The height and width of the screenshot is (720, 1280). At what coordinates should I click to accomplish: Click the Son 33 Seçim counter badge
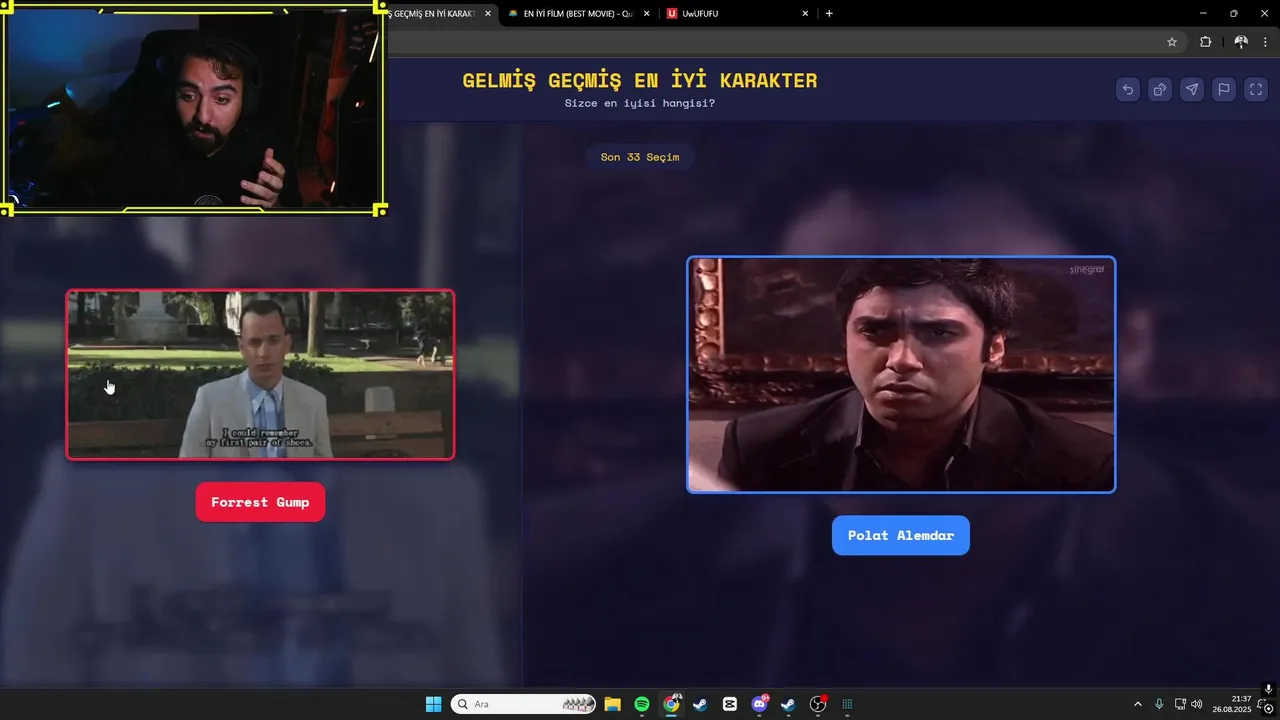pyautogui.click(x=640, y=157)
